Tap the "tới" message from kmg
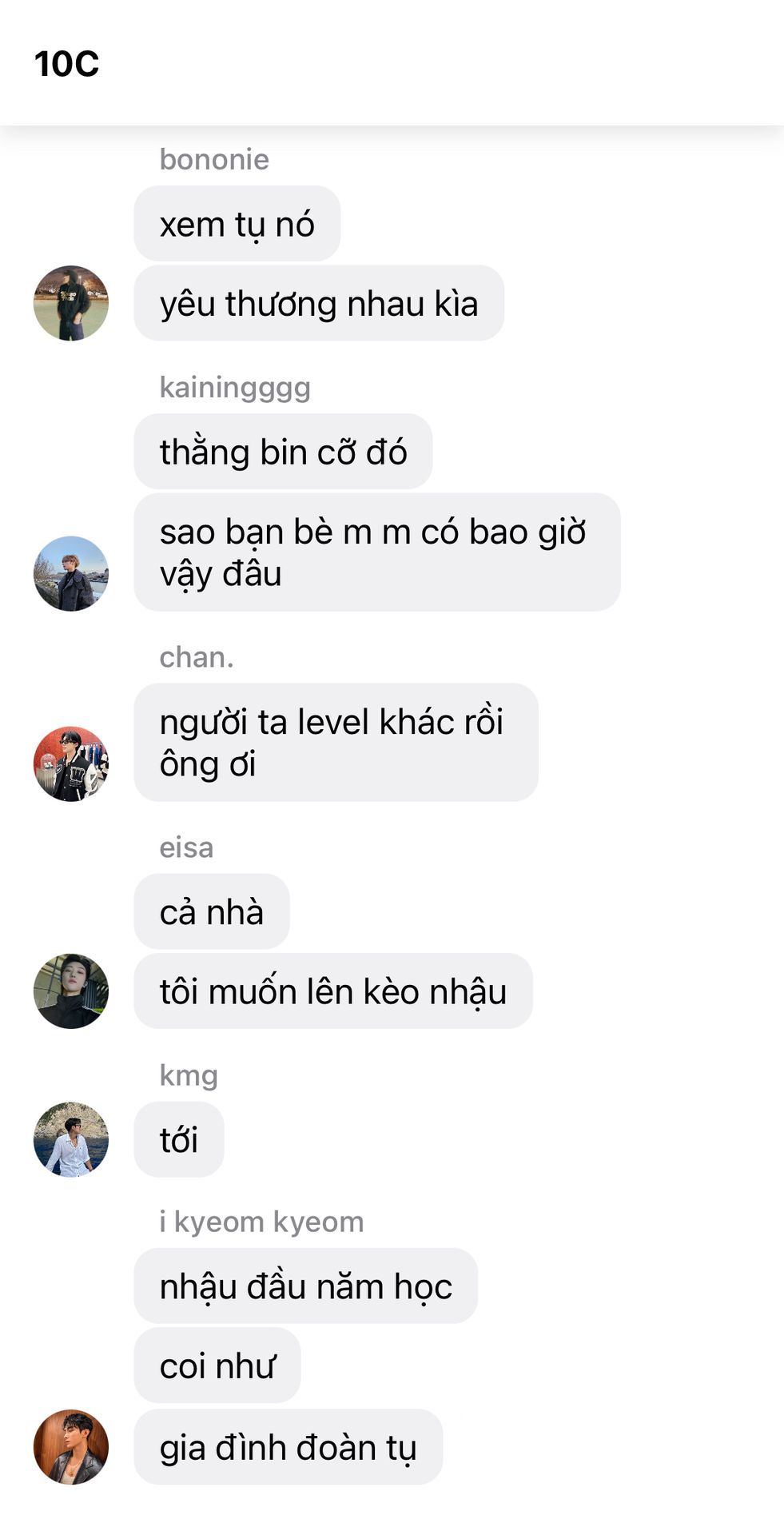The width and height of the screenshot is (784, 1535). pyautogui.click(x=179, y=1139)
